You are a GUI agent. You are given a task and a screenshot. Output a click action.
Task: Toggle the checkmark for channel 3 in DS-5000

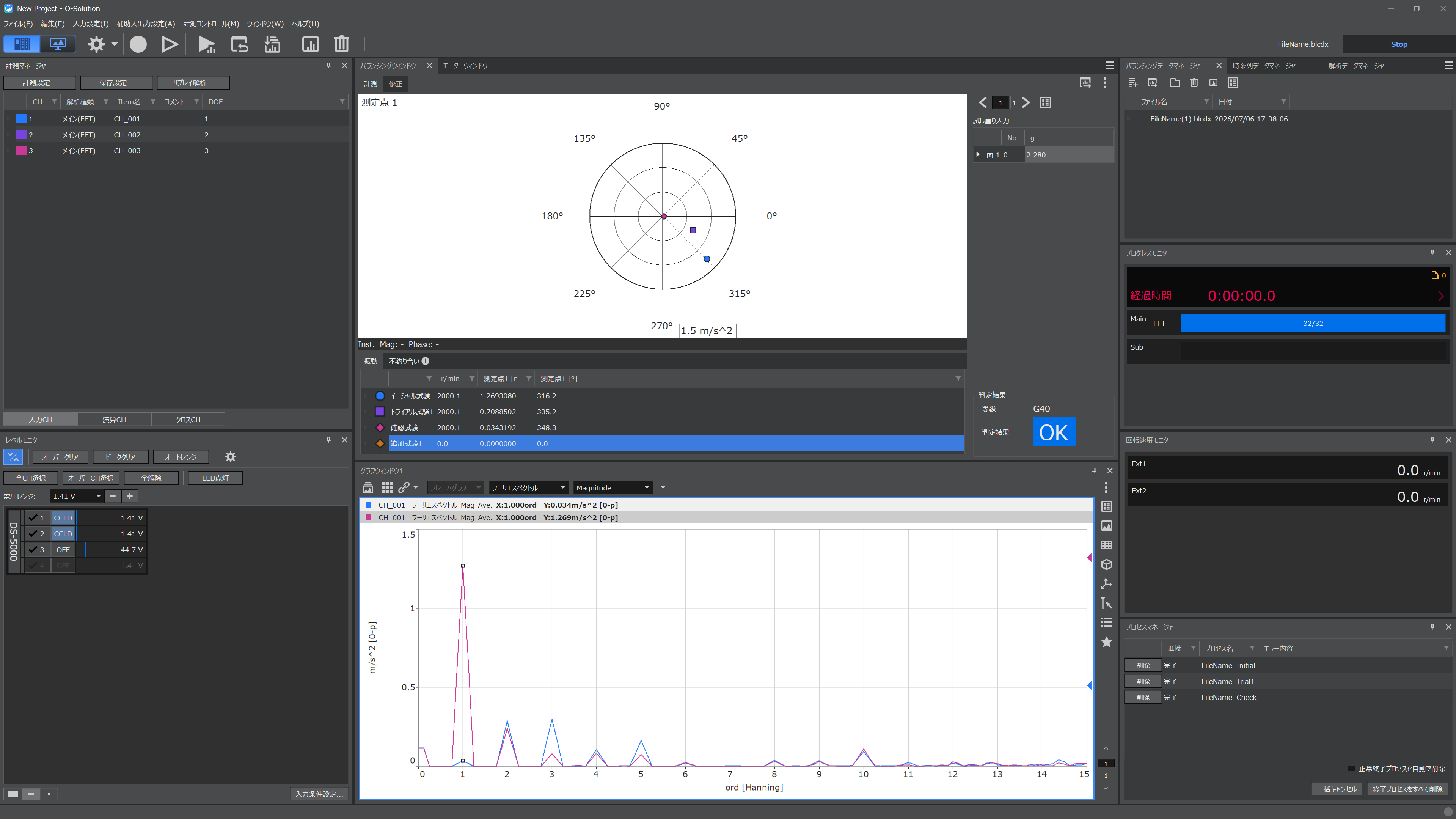33,549
